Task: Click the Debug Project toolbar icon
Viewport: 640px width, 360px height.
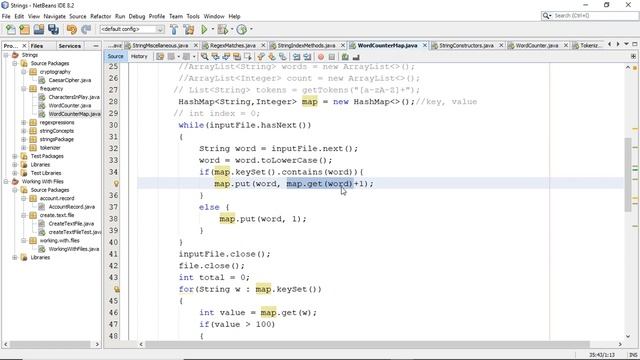Action: pos(222,29)
